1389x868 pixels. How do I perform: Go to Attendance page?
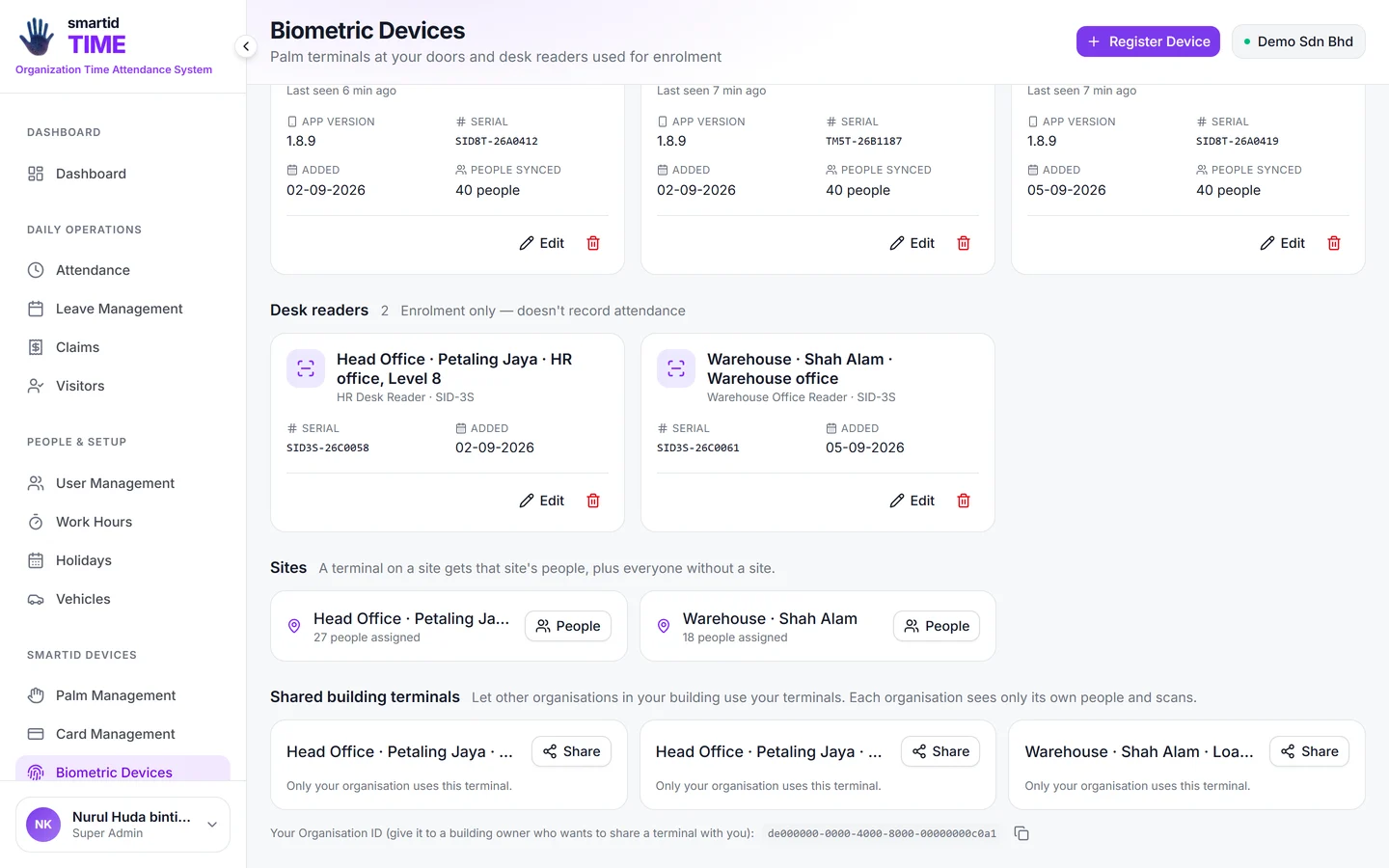tap(123, 270)
